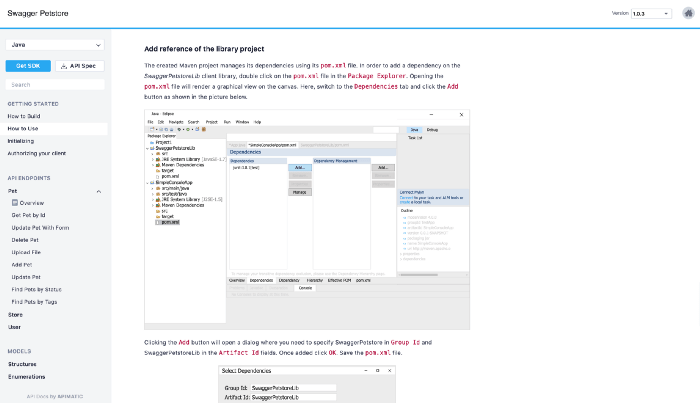Open the Add Pet endpoint
The height and width of the screenshot is (403, 700).
(x=22, y=265)
